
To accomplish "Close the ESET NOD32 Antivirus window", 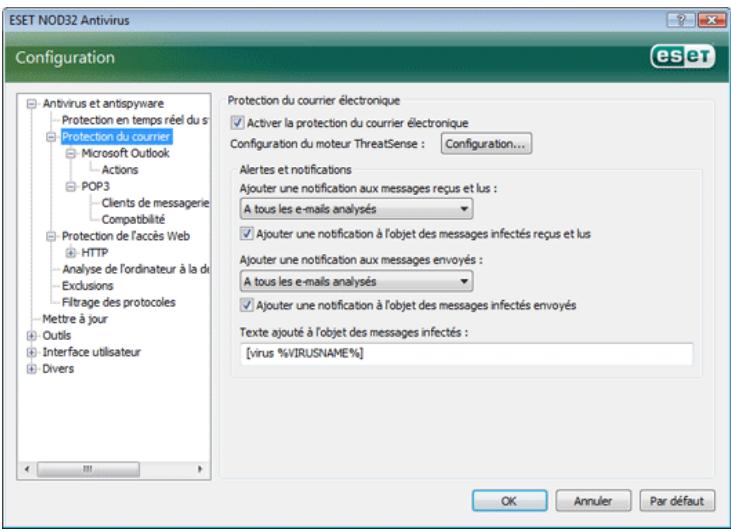I will (x=711, y=20).
